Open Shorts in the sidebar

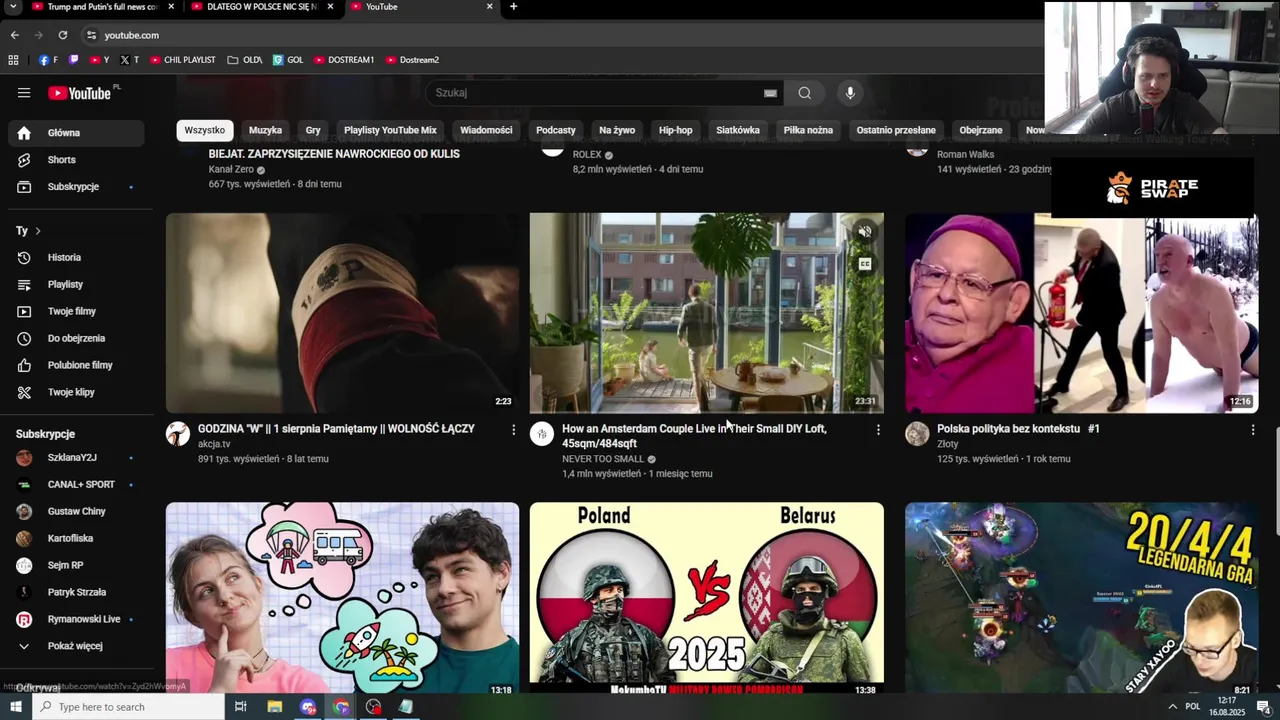[76, 160]
